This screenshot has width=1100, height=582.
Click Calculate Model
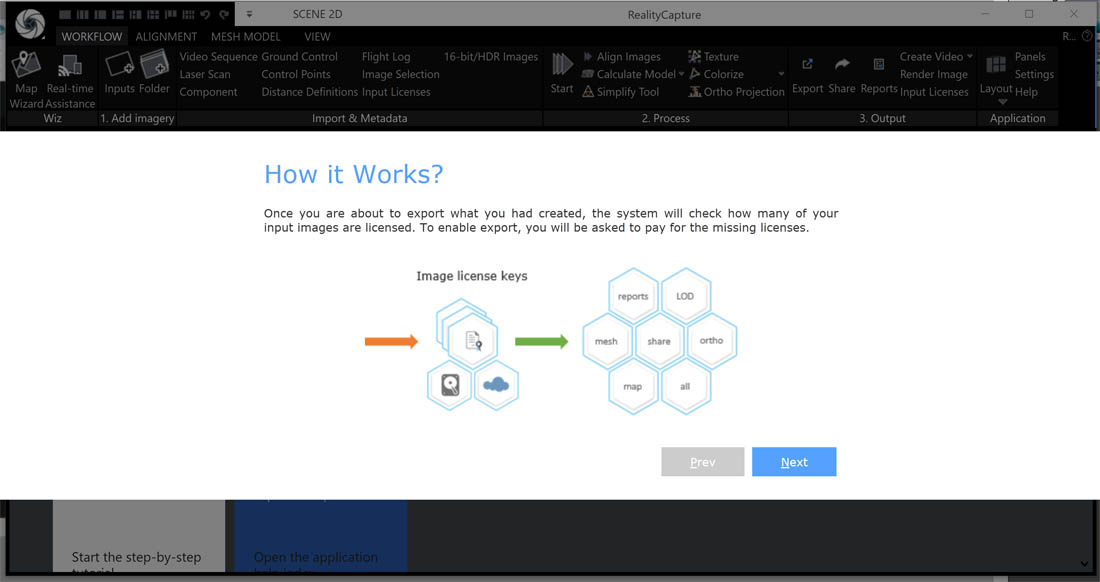click(x=629, y=74)
